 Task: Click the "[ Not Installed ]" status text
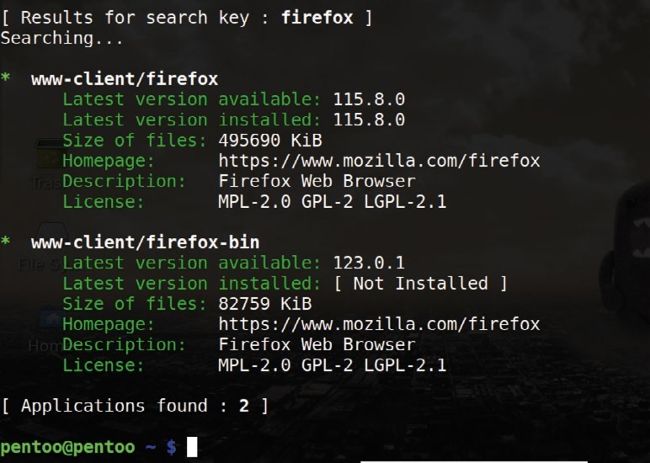click(420, 283)
